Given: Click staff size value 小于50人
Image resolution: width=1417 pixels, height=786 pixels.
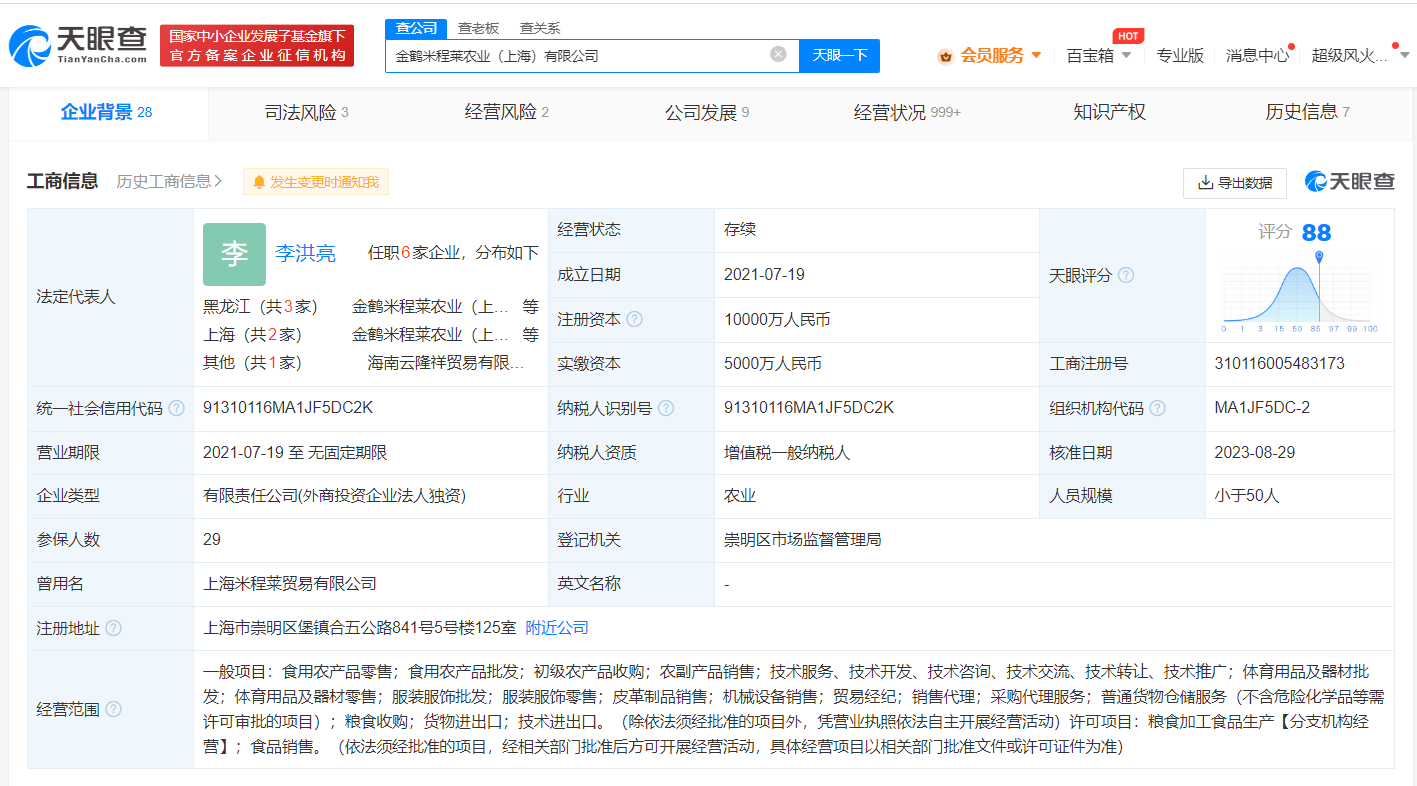Looking at the screenshot, I should pyautogui.click(x=1247, y=496).
